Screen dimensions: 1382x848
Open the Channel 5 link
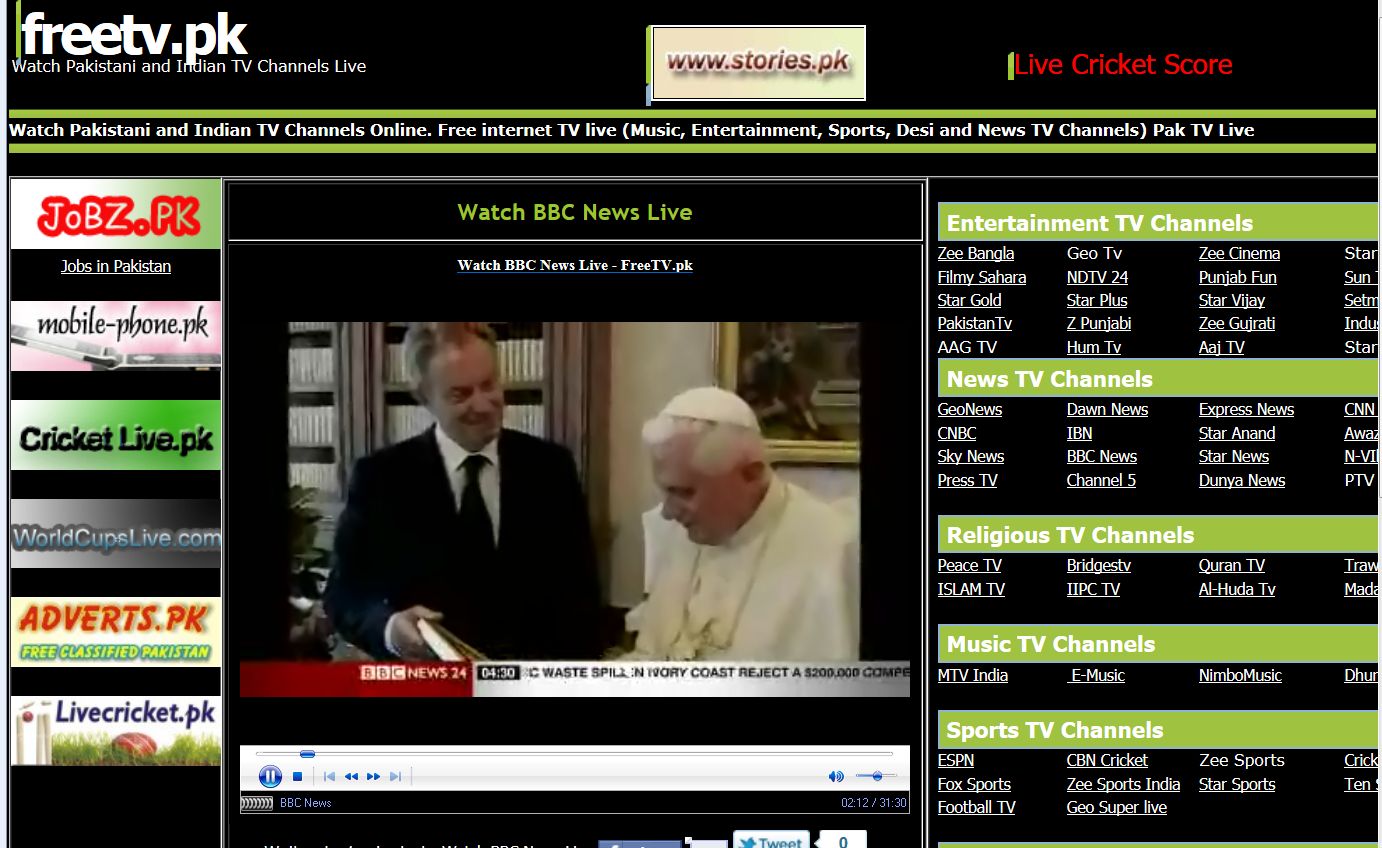tap(1101, 480)
